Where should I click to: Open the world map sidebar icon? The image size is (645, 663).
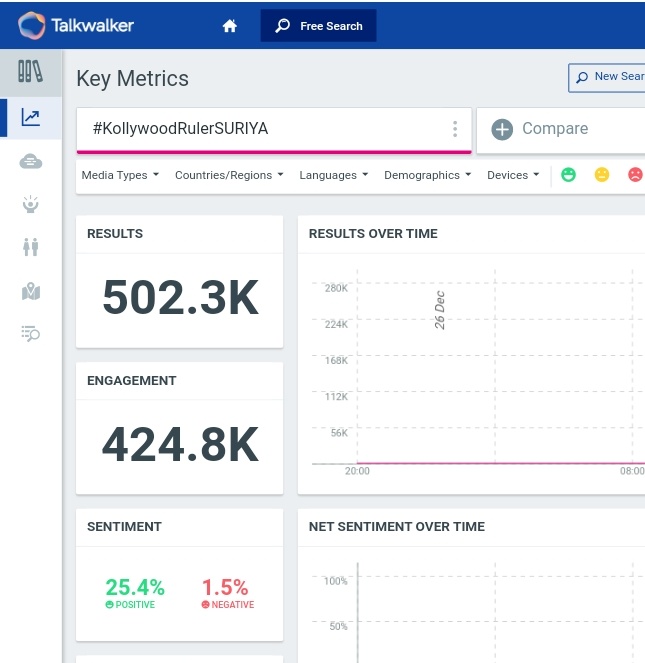coord(31,291)
